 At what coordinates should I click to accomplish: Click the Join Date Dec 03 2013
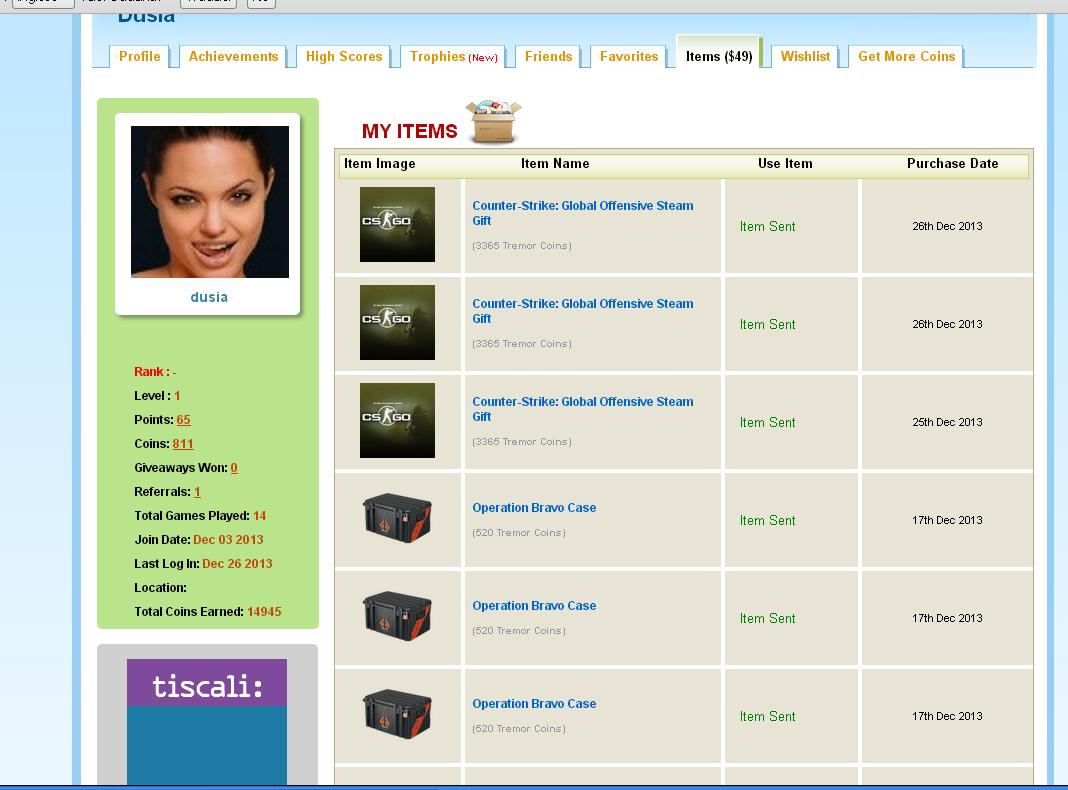coord(228,539)
